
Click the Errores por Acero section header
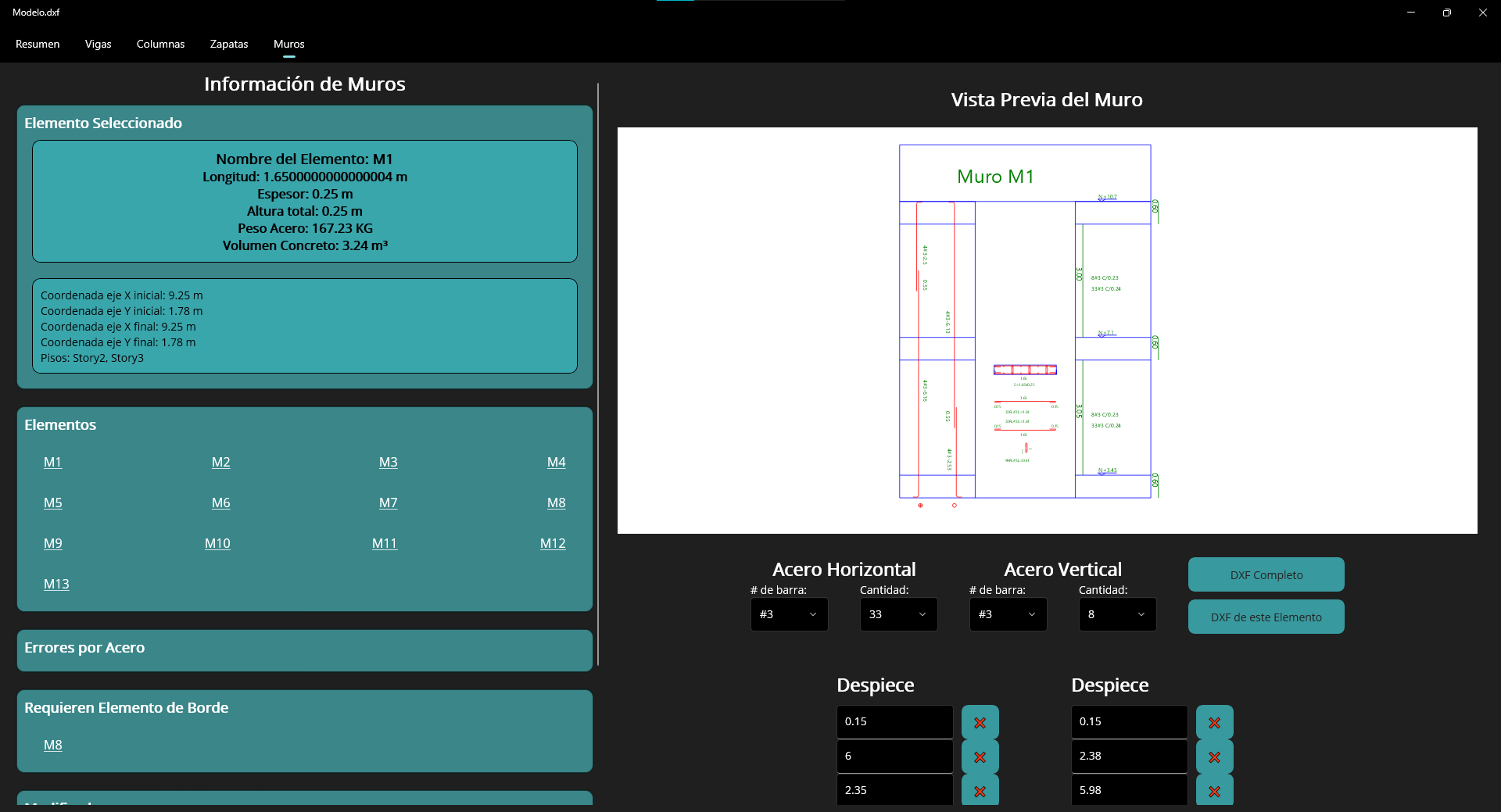click(x=84, y=648)
